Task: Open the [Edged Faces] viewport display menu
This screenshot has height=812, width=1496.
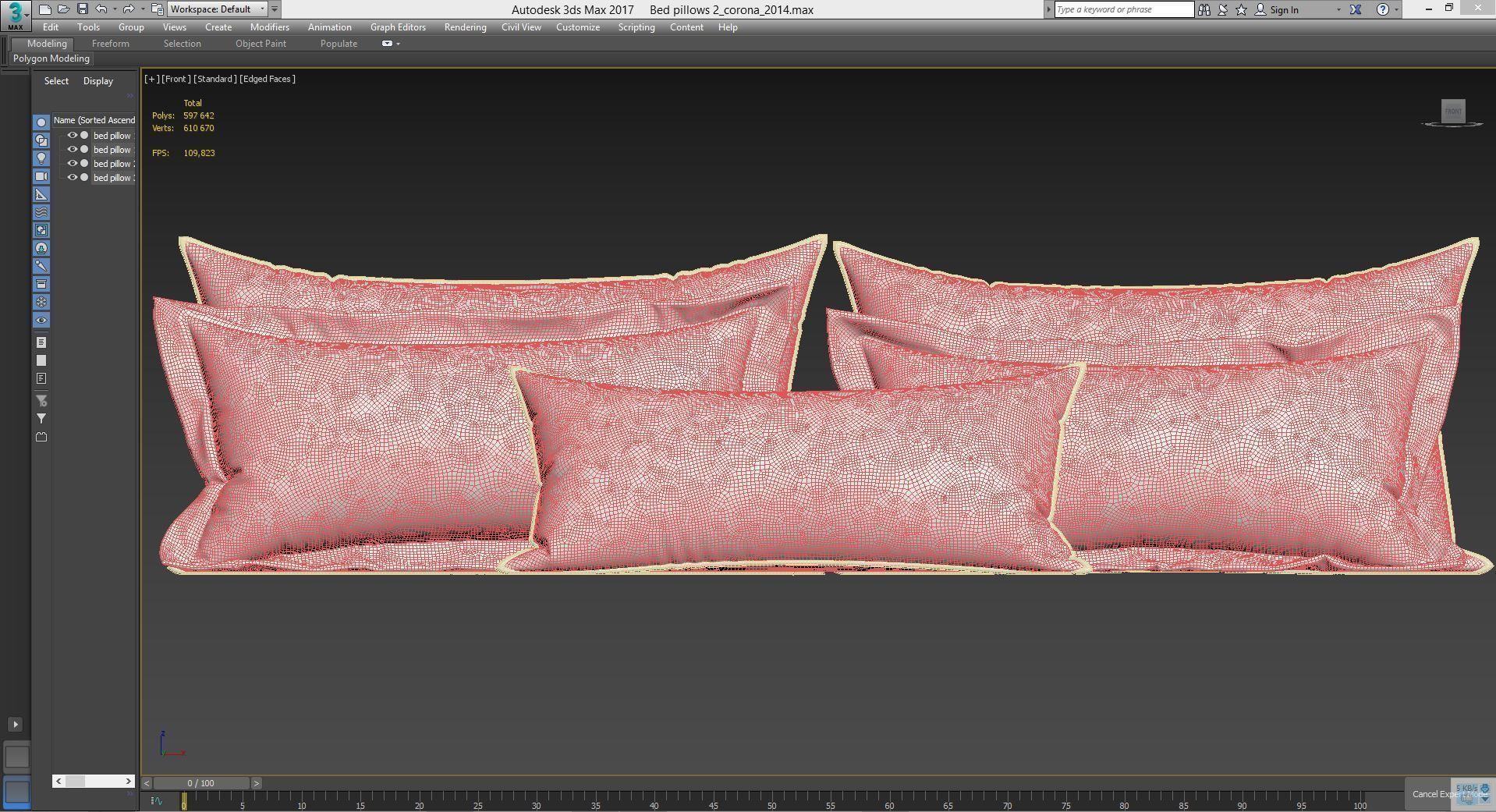Action: [x=268, y=79]
